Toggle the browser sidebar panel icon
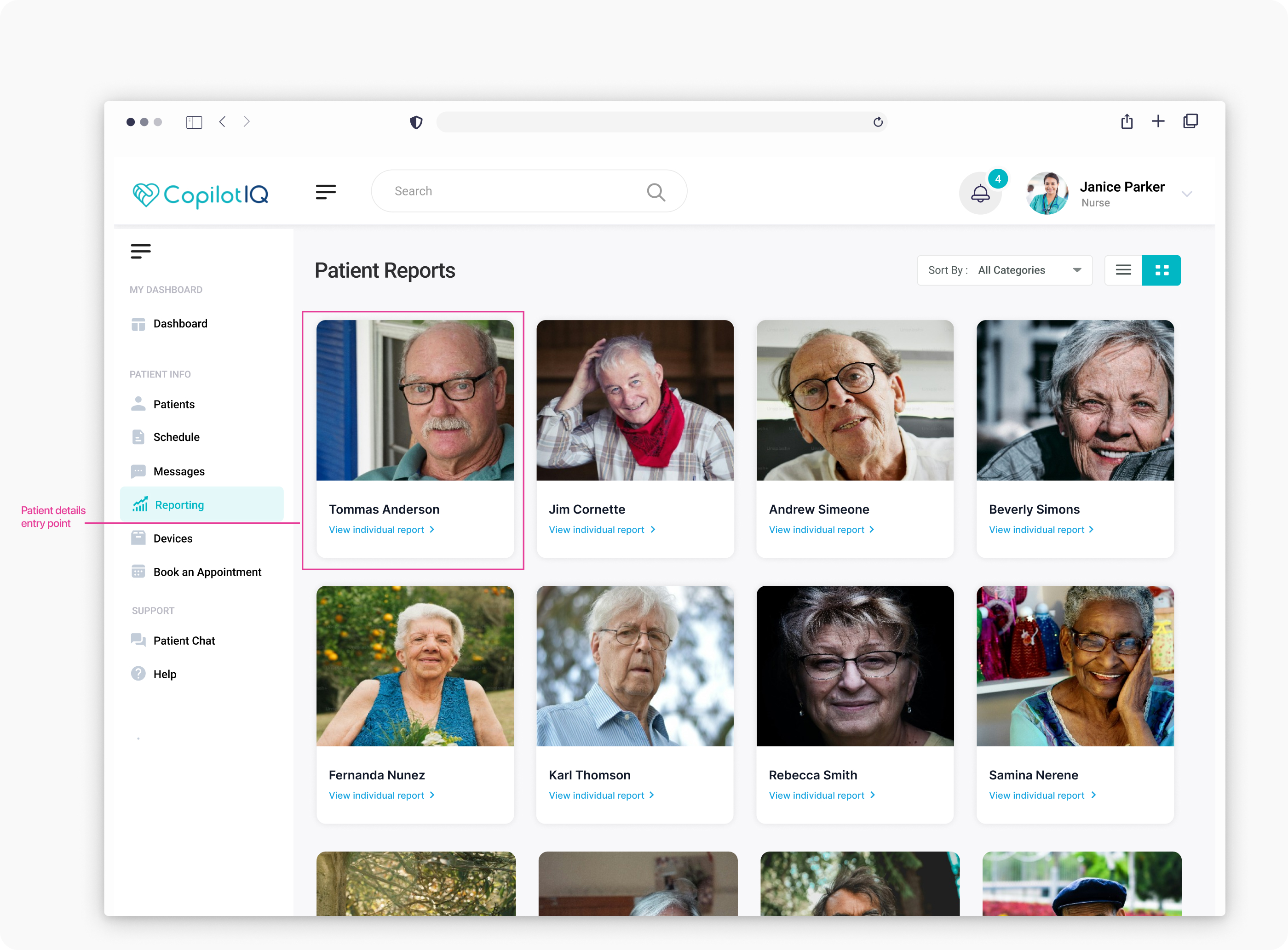1288x950 pixels. (194, 122)
